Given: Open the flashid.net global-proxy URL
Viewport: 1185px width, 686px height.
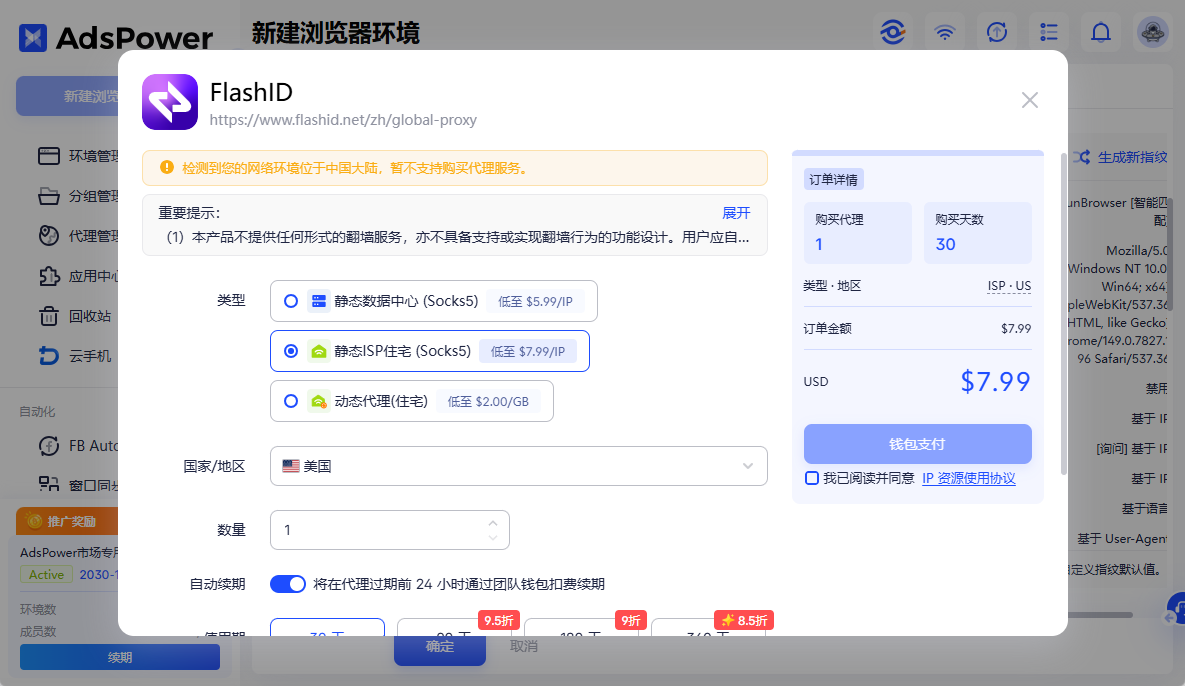Looking at the screenshot, I should [343, 120].
